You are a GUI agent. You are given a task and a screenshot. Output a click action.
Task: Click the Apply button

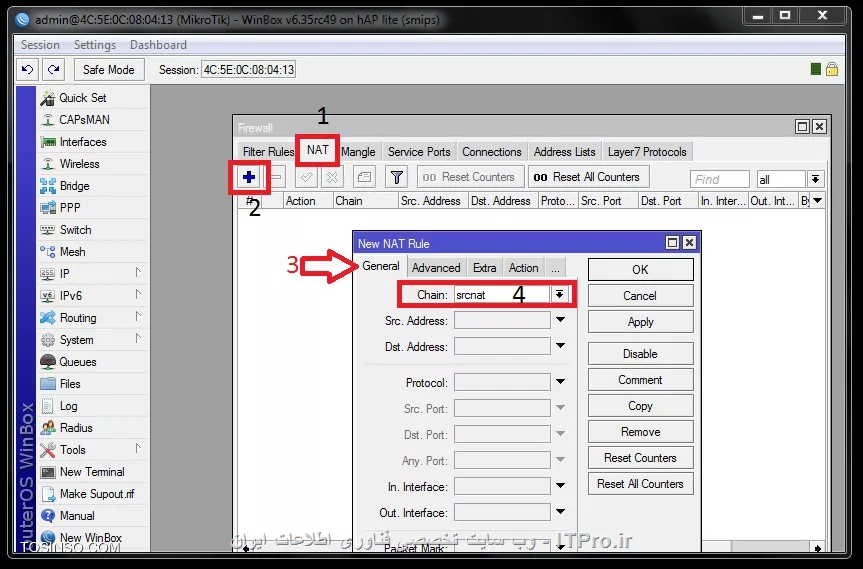640,322
